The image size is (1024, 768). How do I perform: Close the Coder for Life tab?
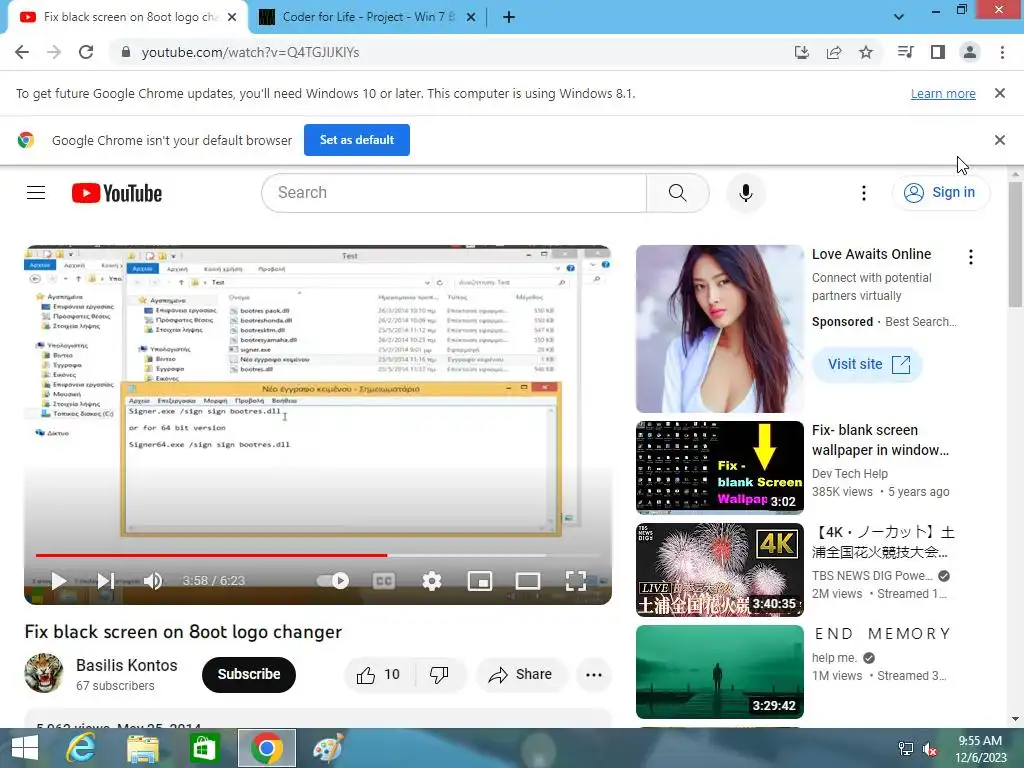point(471,17)
